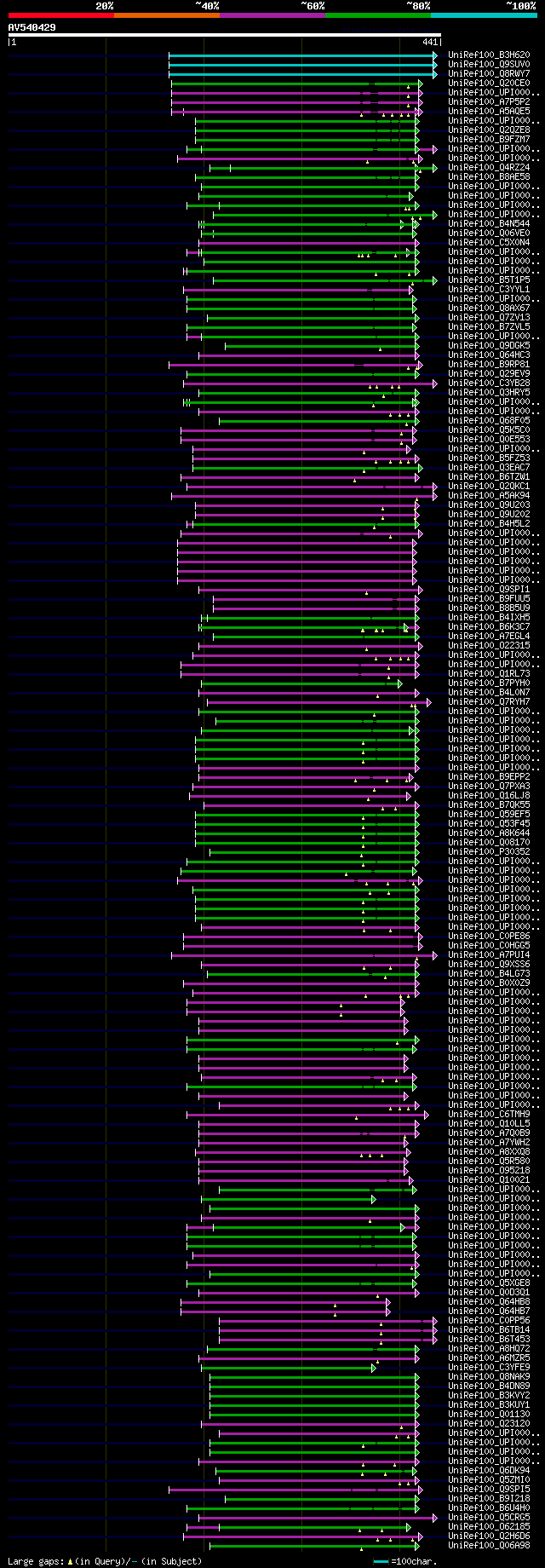Select hit UniRef100_C3YB28
The height and width of the screenshot is (1568, 545).
pyautogui.click(x=489, y=383)
